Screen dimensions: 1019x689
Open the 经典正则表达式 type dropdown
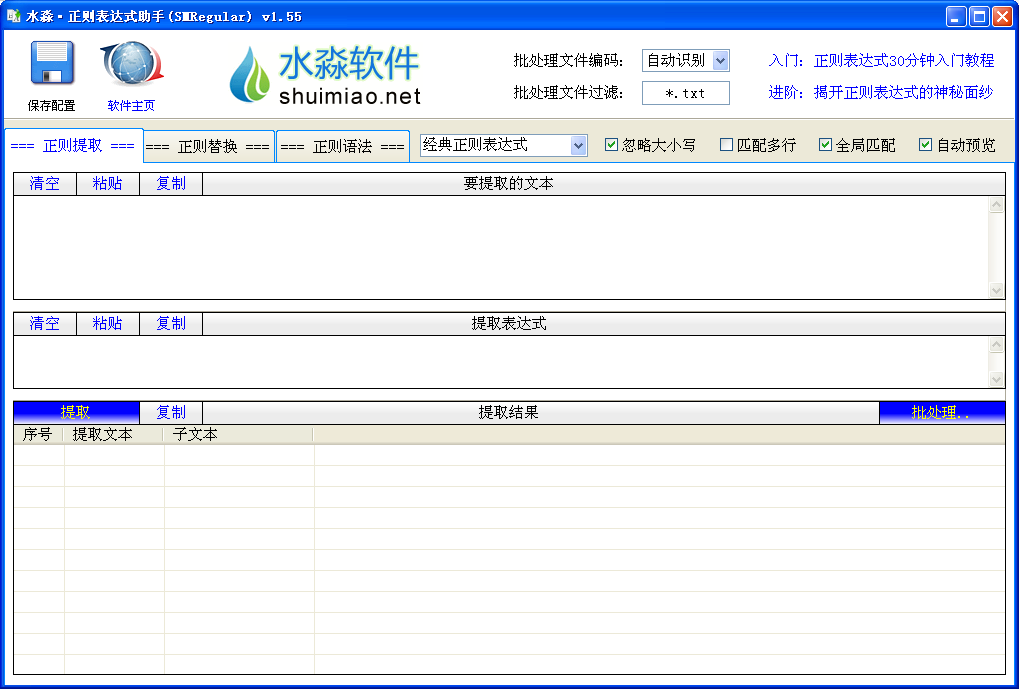tap(578, 145)
